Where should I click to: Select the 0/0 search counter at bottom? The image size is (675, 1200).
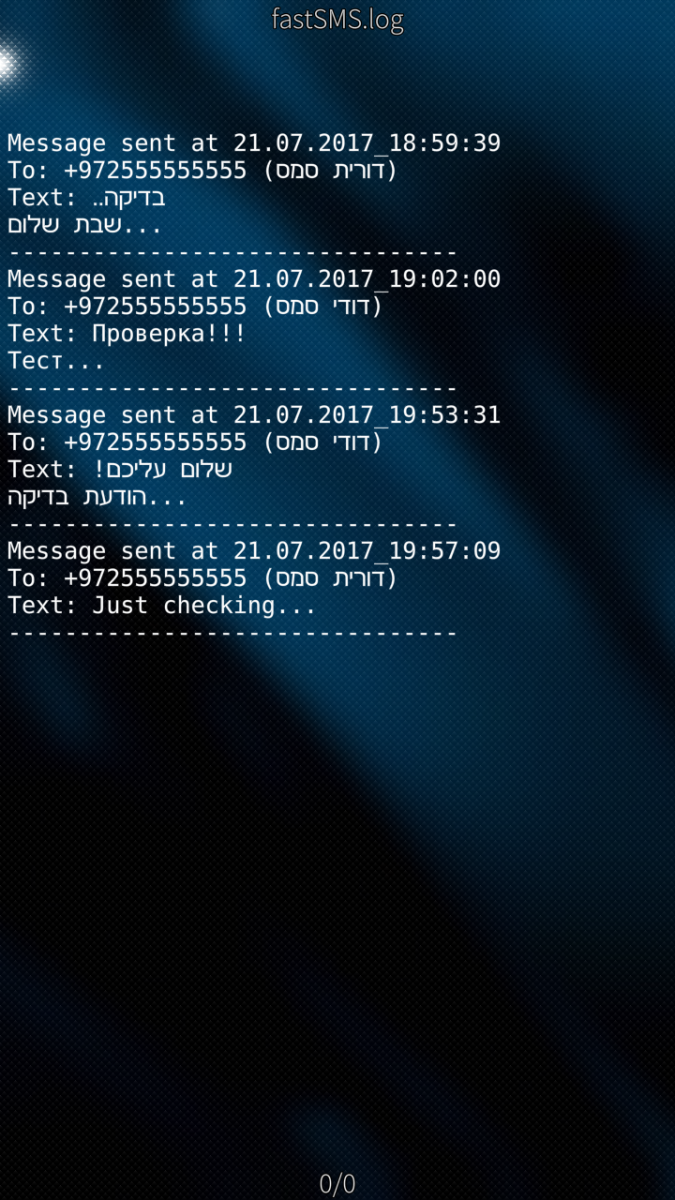coord(337,1184)
